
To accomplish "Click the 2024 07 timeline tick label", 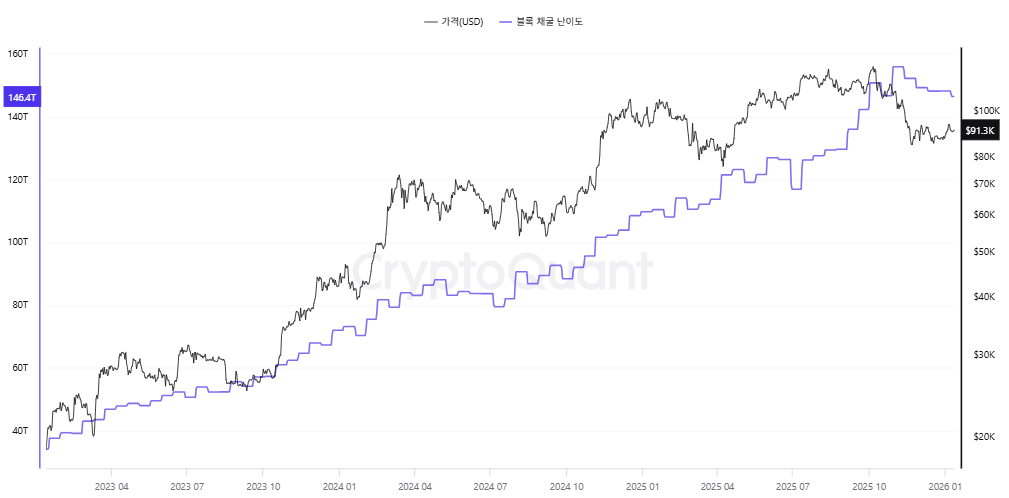I will coord(490,487).
